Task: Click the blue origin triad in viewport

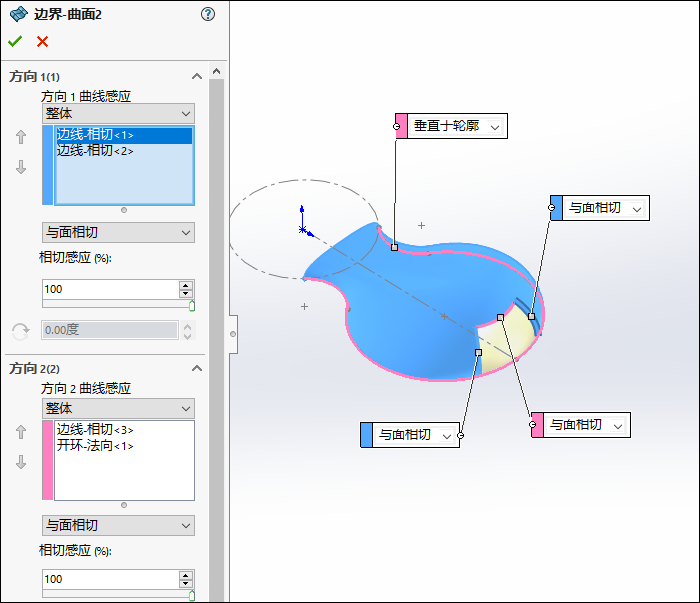Action: (305, 222)
